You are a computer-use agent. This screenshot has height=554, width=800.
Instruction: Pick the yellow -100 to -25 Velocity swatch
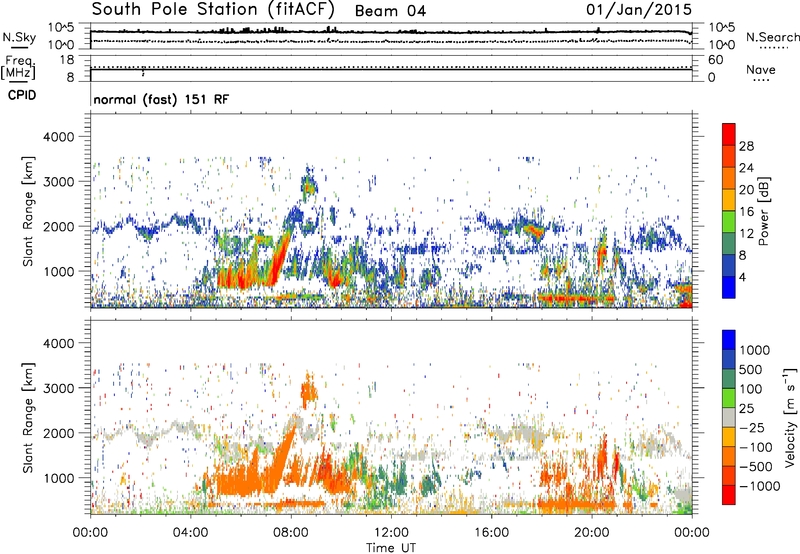pyautogui.click(x=729, y=437)
